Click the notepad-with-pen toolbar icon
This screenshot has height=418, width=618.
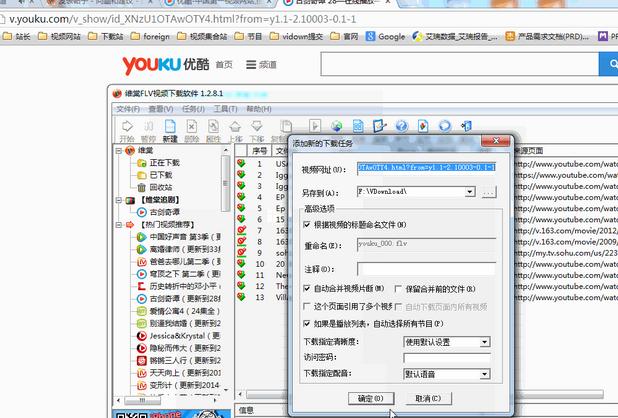coord(380,126)
